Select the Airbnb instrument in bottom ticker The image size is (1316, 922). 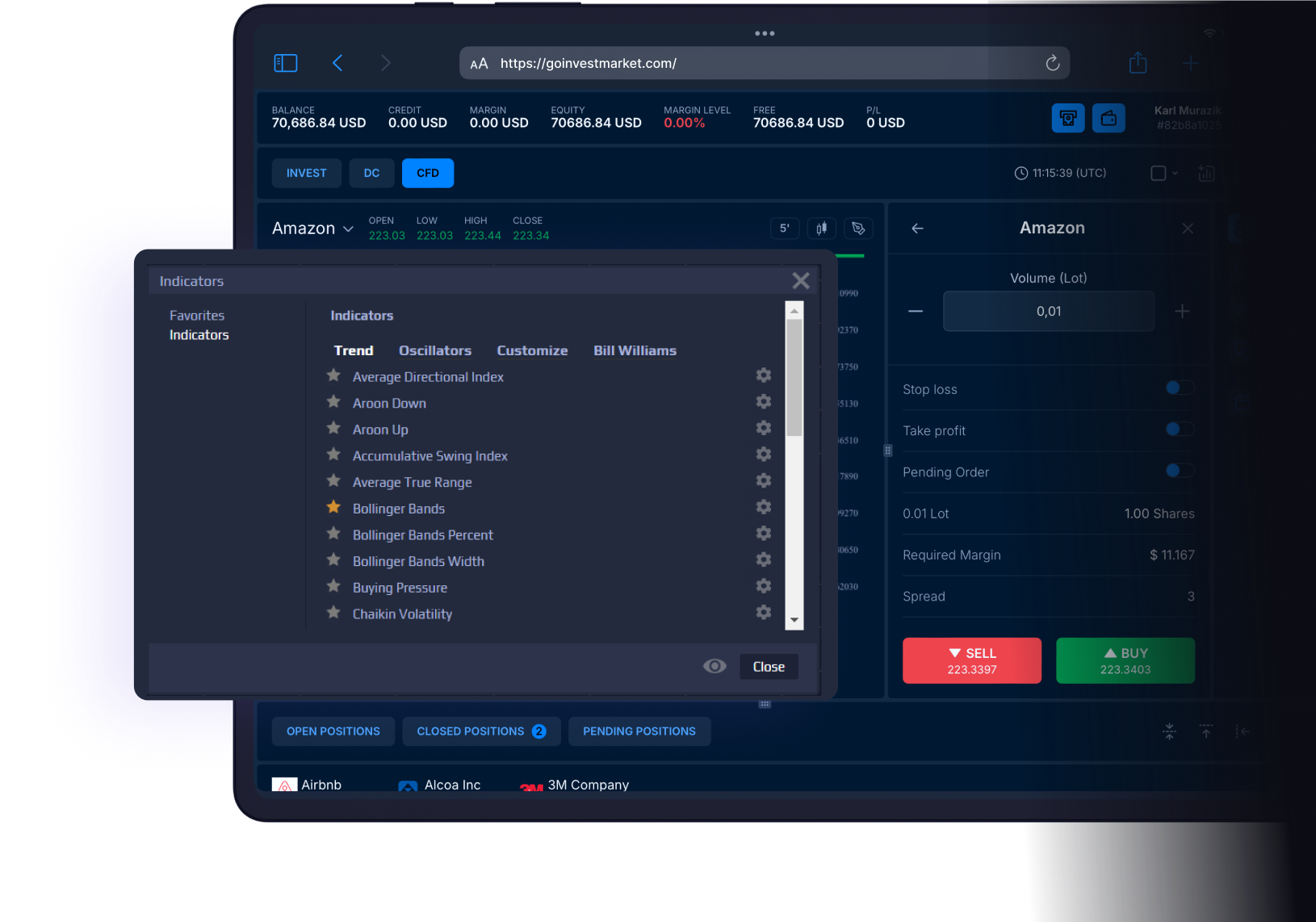[307, 785]
